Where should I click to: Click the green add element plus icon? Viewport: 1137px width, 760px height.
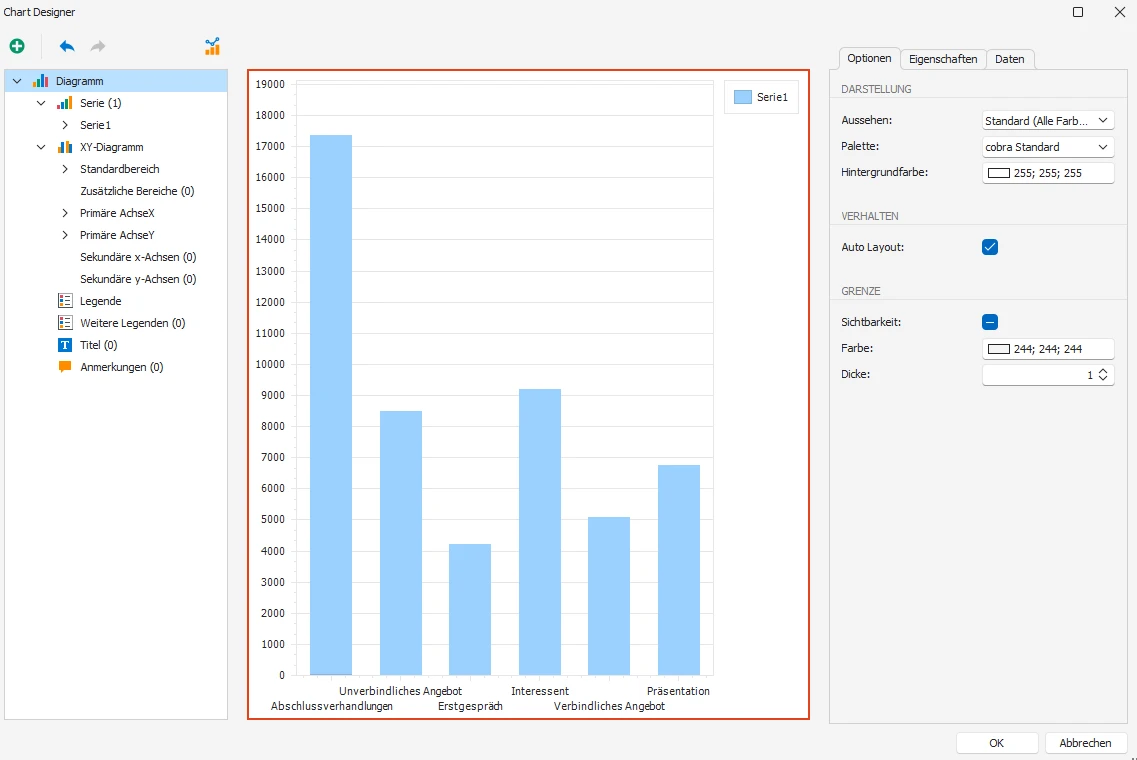click(17, 46)
